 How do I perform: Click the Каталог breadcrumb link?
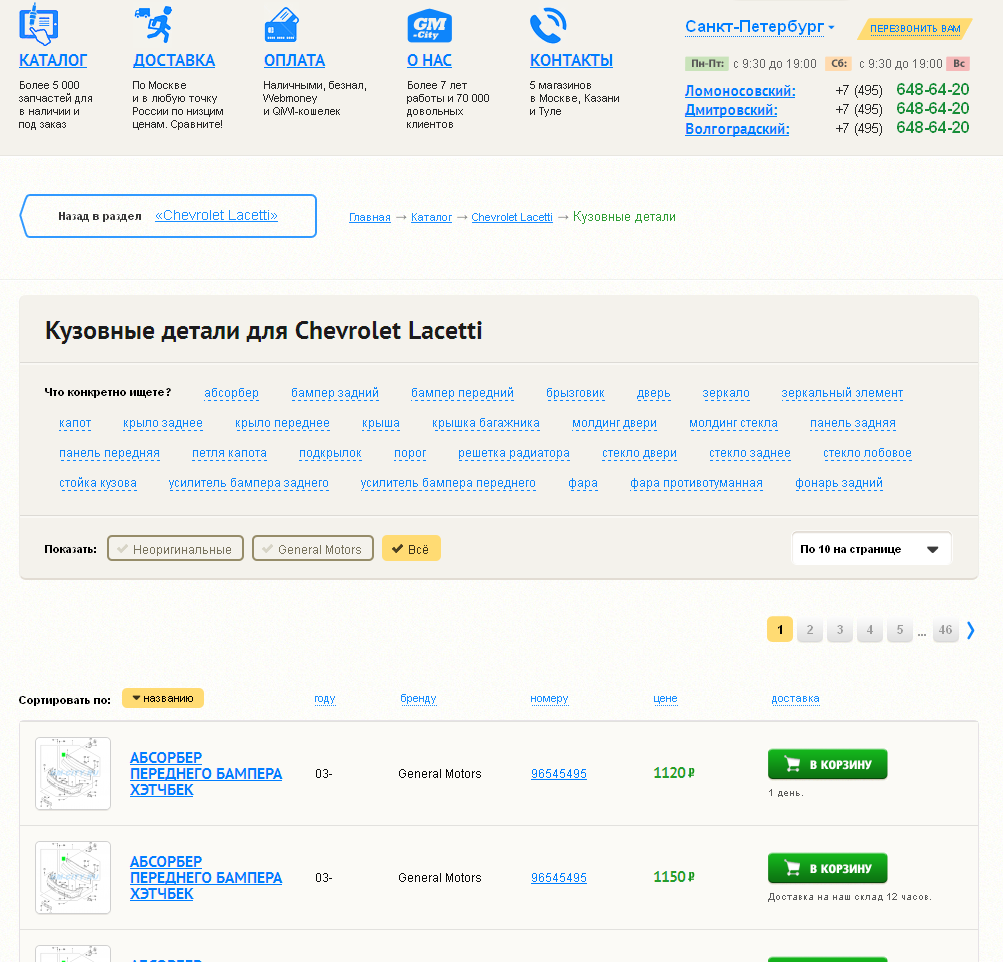tap(431, 217)
